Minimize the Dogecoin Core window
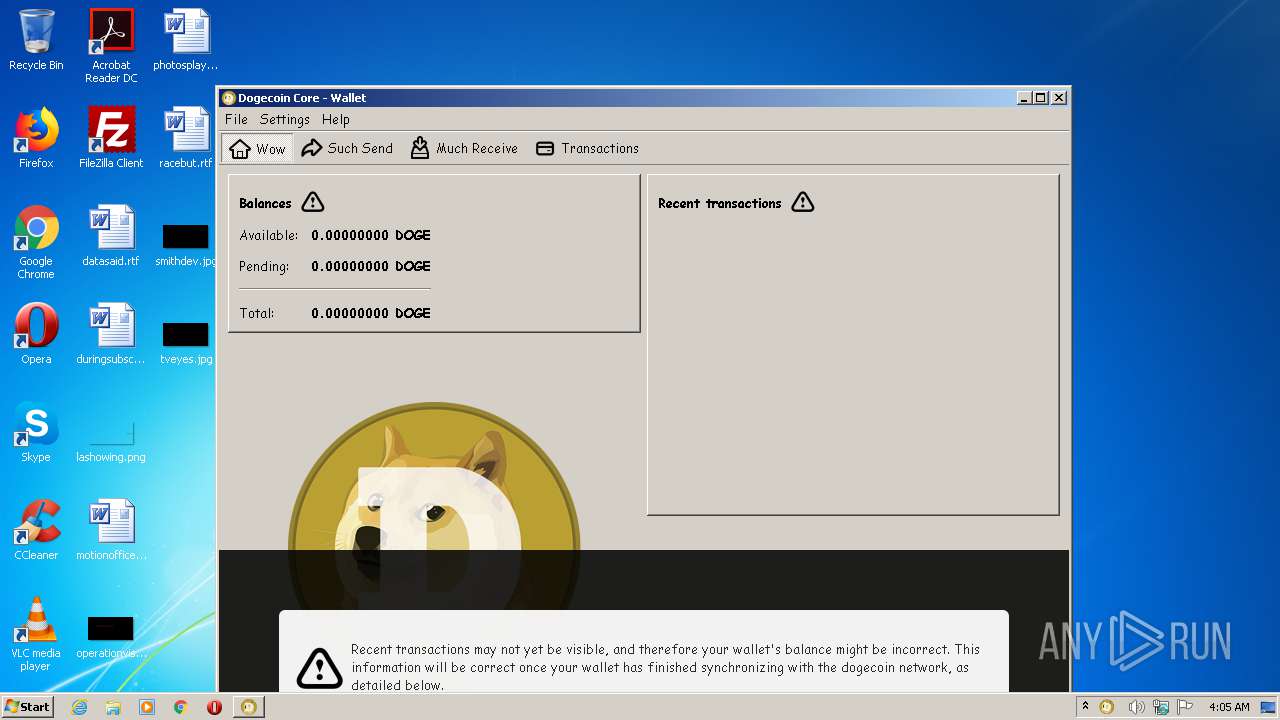This screenshot has width=1280, height=720. 1024,98
